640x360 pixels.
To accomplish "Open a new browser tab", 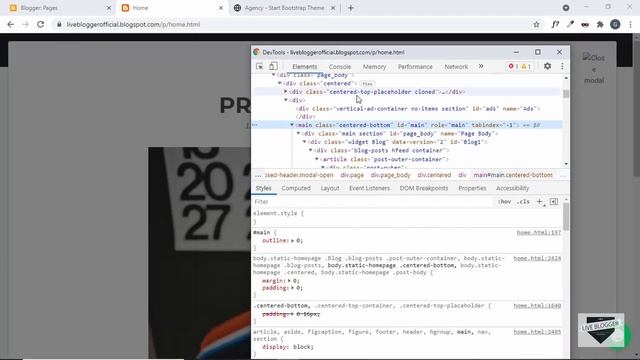I will [x=351, y=8].
